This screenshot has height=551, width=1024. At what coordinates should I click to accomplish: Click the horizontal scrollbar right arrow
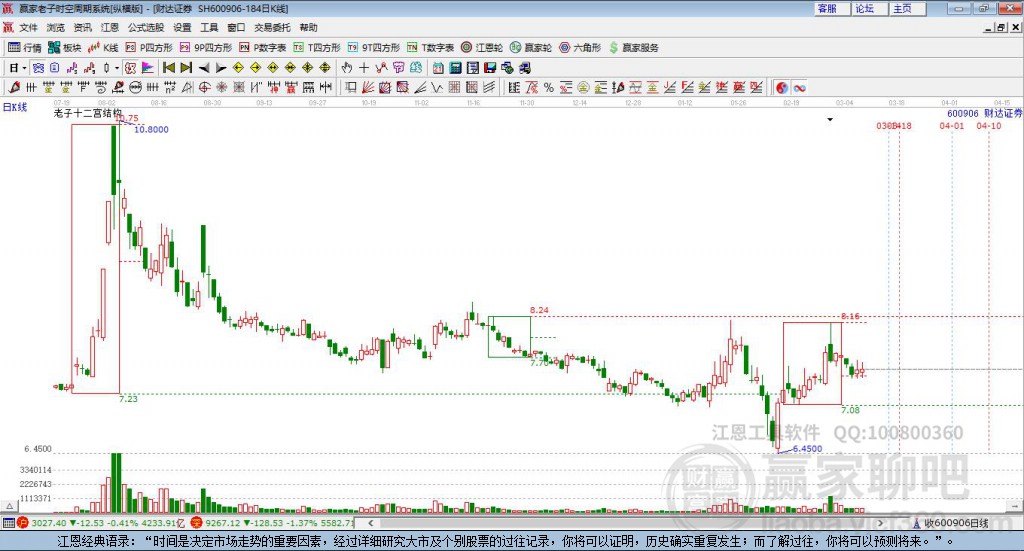[x=880, y=523]
